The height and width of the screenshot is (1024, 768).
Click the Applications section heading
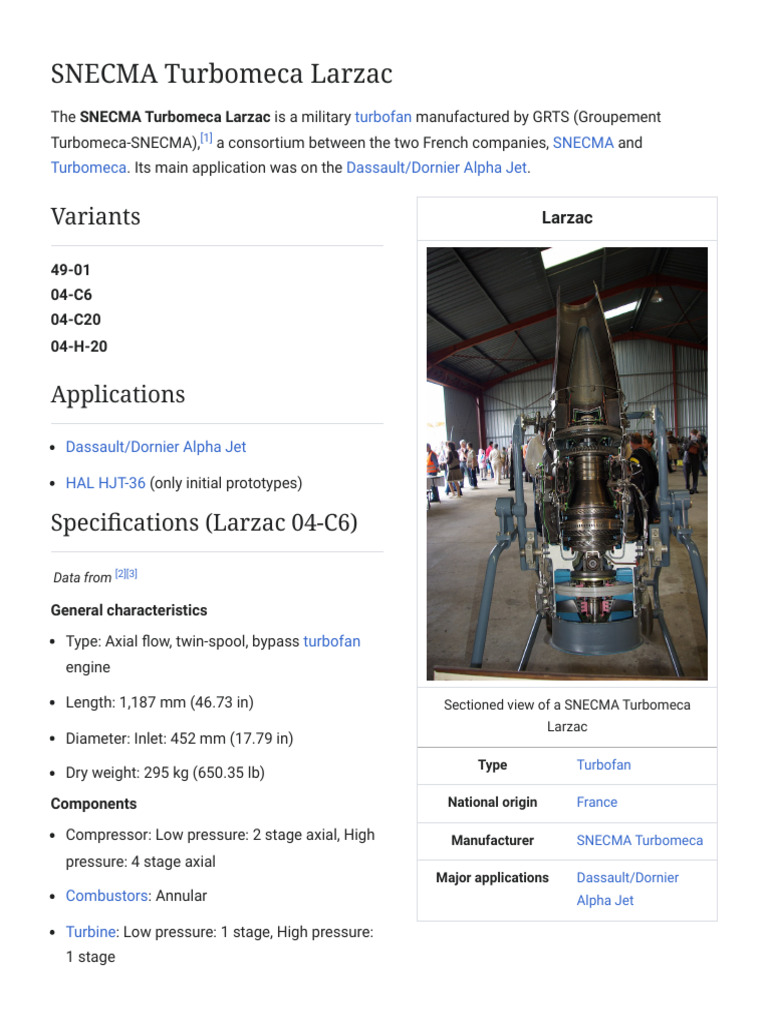(118, 394)
